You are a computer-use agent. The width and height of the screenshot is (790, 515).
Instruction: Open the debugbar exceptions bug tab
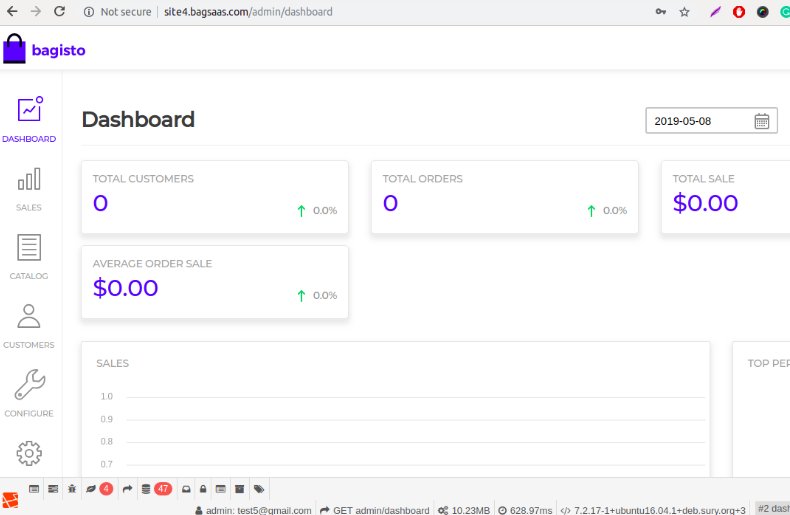tap(71, 489)
